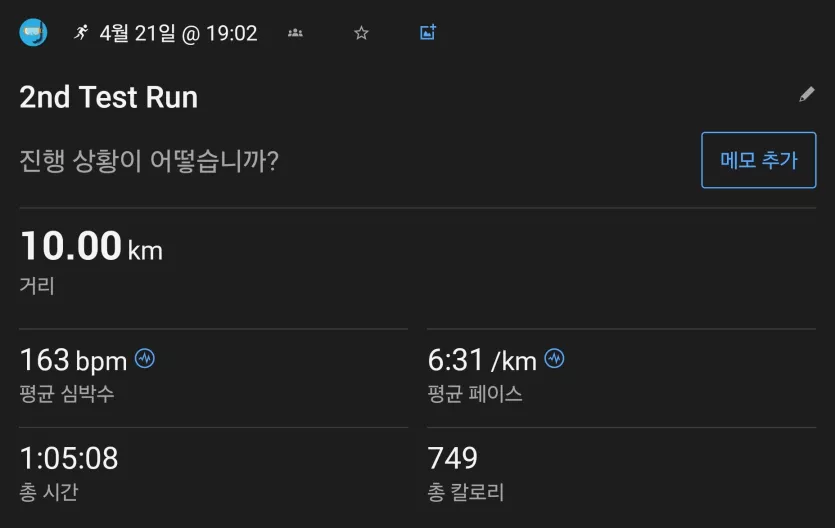Open the 749 total calories stat

(453, 458)
